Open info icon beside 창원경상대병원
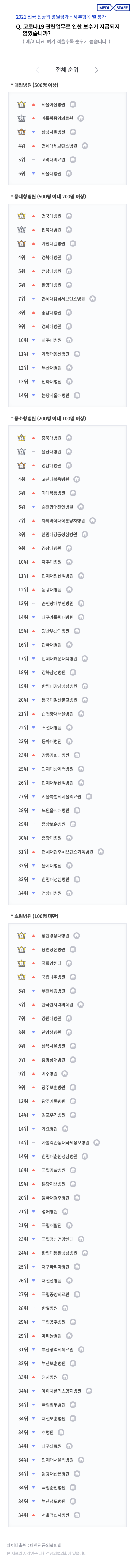134x1568 pixels. click(76, 936)
